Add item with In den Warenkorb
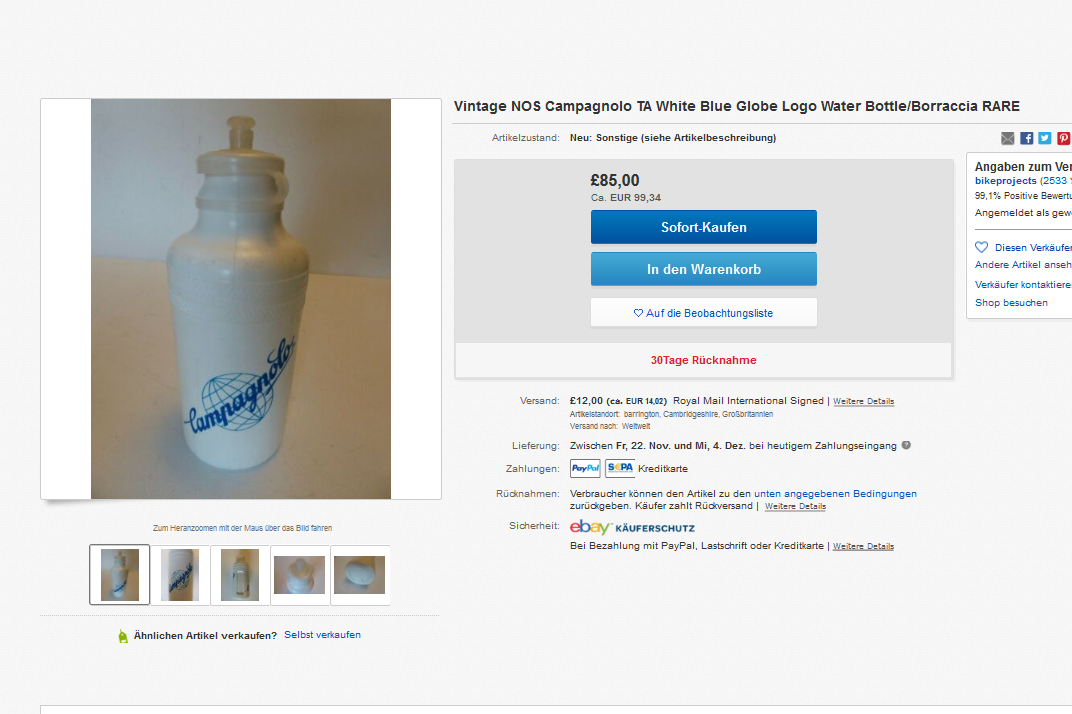The image size is (1072, 714). pos(703,269)
